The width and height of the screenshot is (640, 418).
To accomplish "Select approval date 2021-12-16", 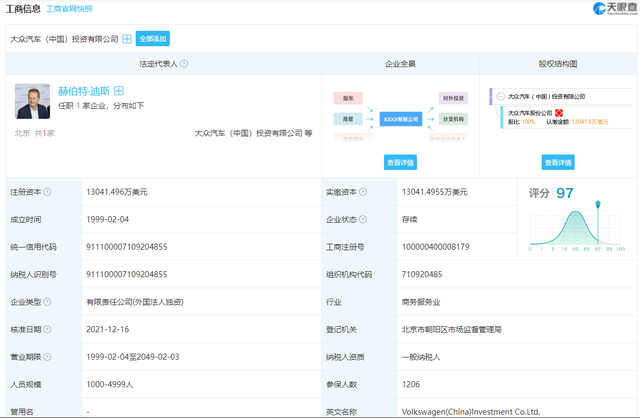I will [x=107, y=329].
